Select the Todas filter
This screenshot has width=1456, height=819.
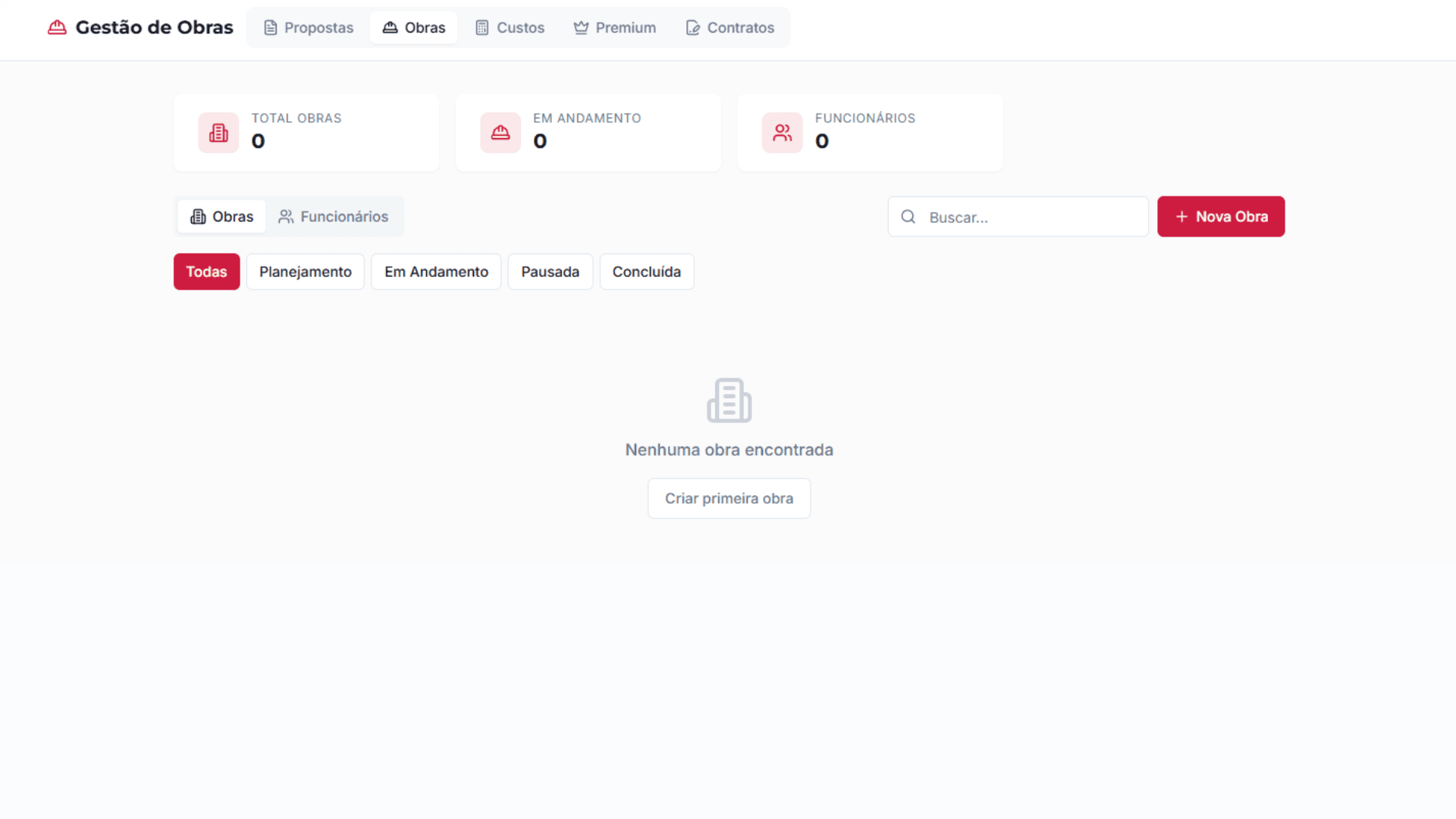[206, 271]
